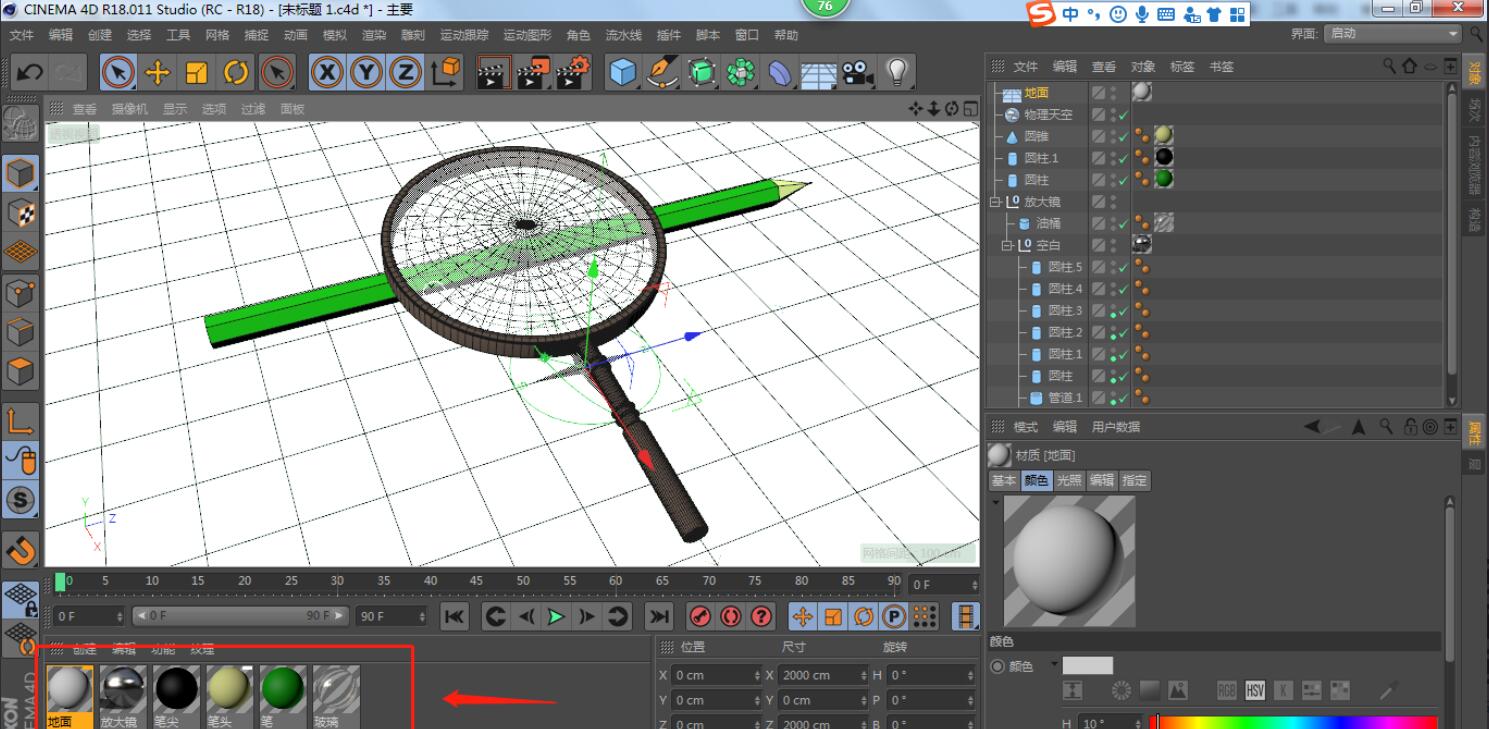The image size is (1489, 729).
Task: Open the spline pen tool
Action: (661, 72)
